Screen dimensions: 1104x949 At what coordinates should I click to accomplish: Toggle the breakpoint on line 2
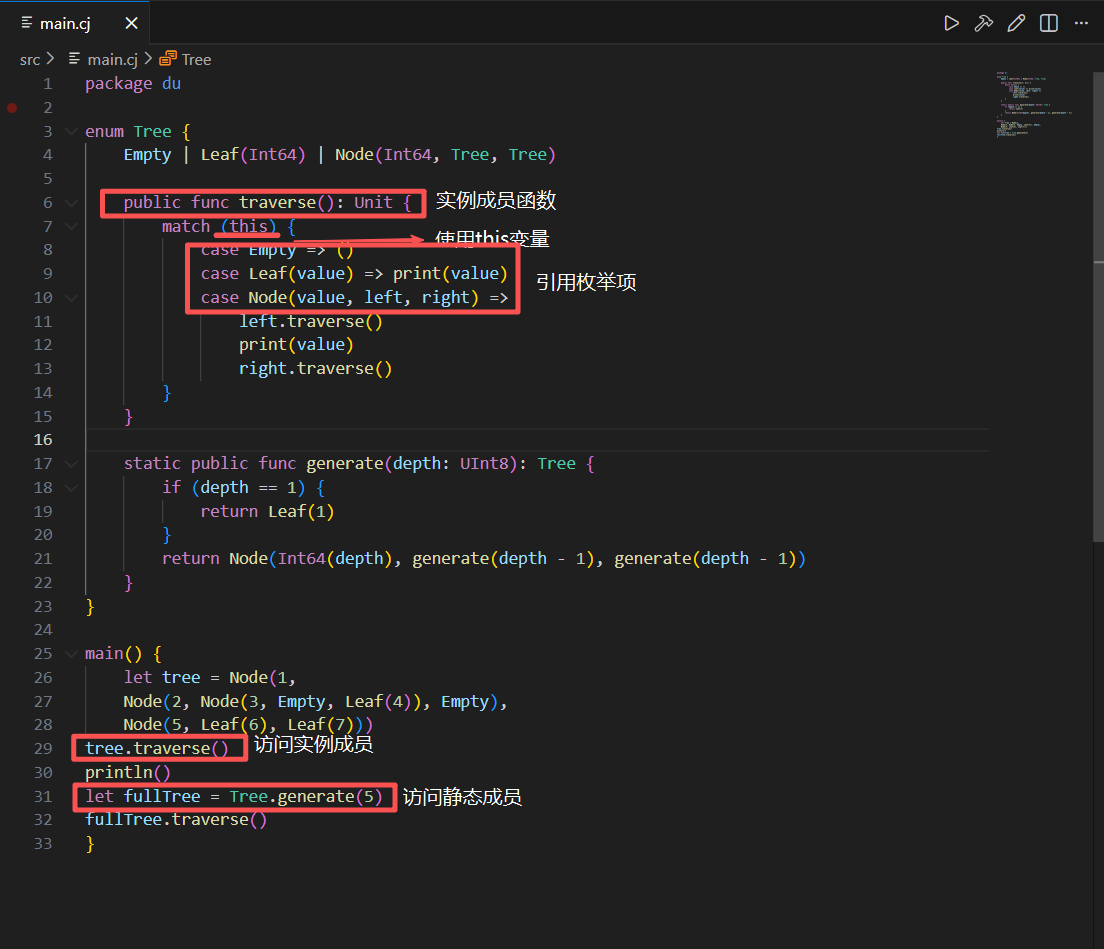click(12, 108)
